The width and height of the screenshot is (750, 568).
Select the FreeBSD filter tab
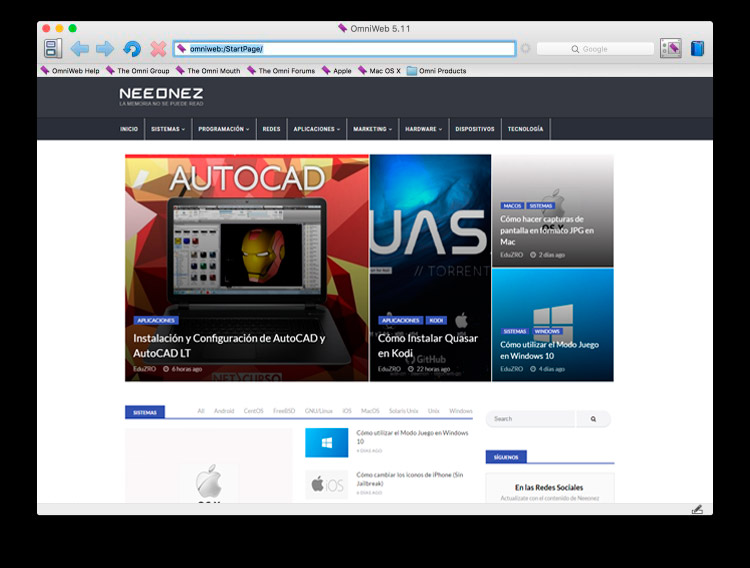[284, 411]
